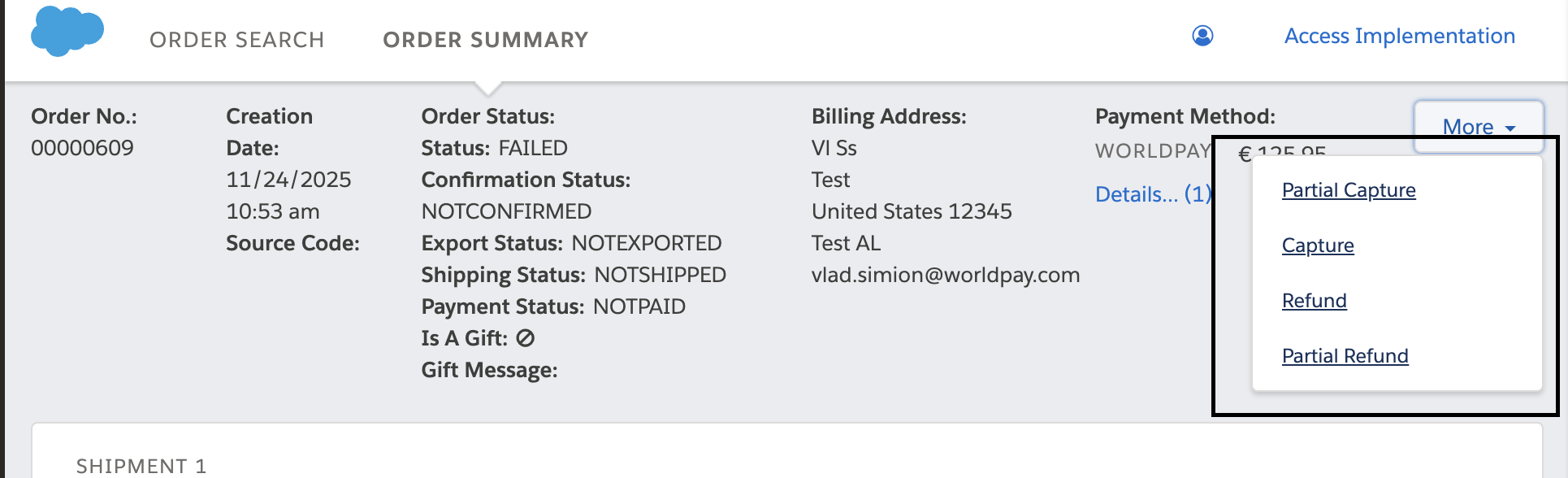Open the payment Details... (1) link

(1153, 194)
